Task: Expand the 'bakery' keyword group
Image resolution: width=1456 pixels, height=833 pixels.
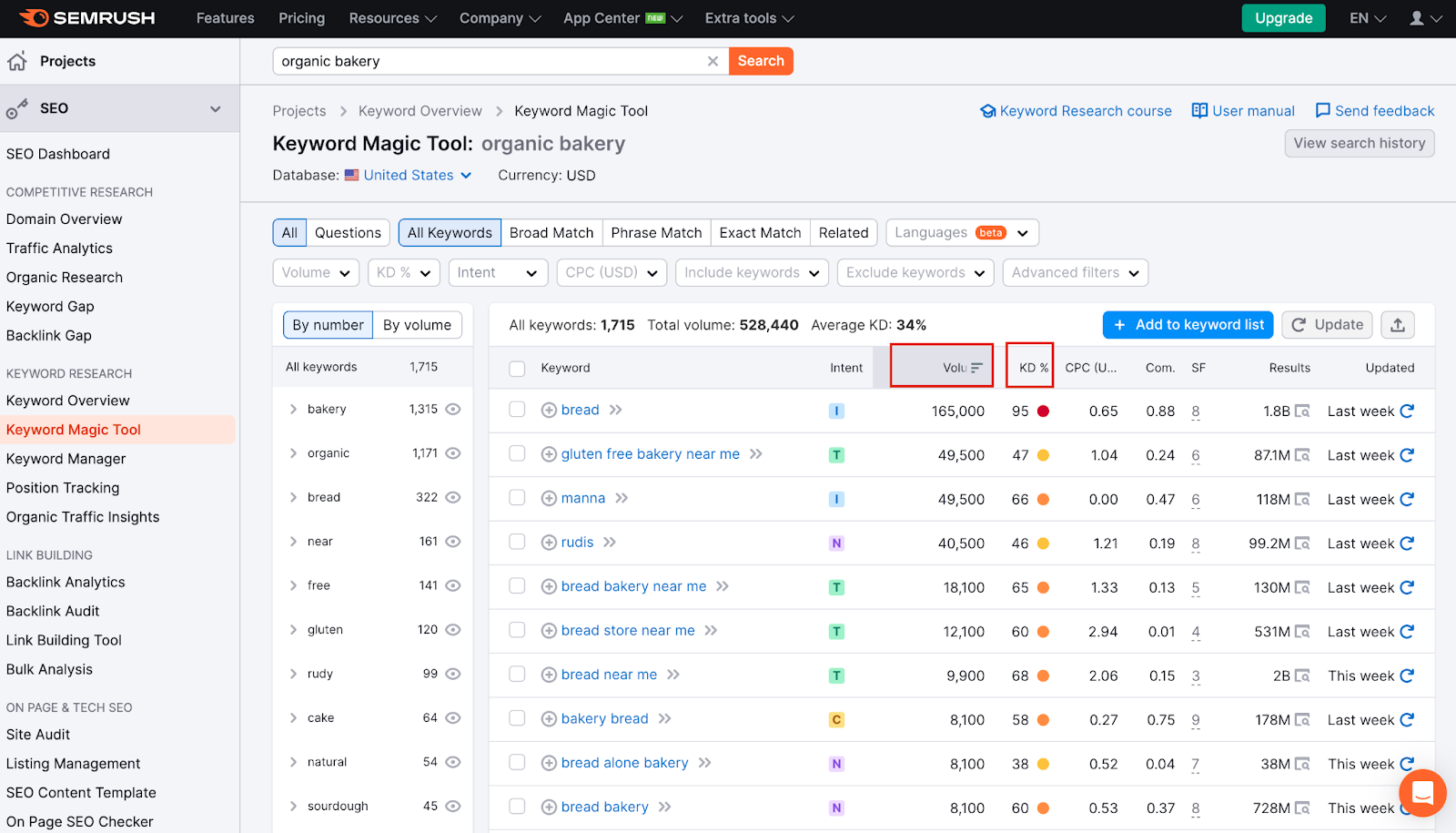Action: click(x=293, y=410)
